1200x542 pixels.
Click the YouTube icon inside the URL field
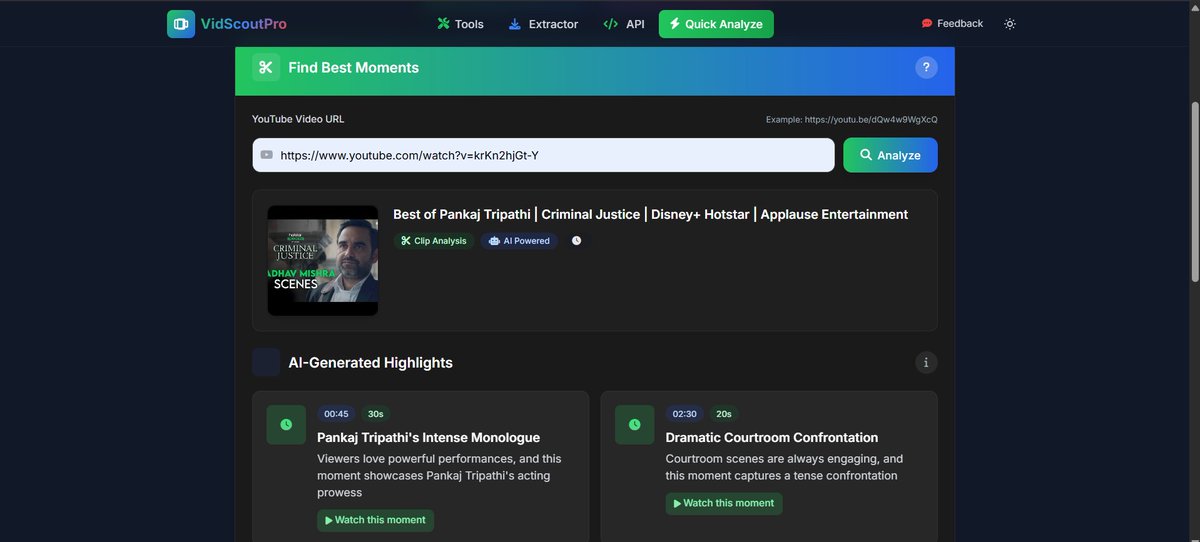266,155
